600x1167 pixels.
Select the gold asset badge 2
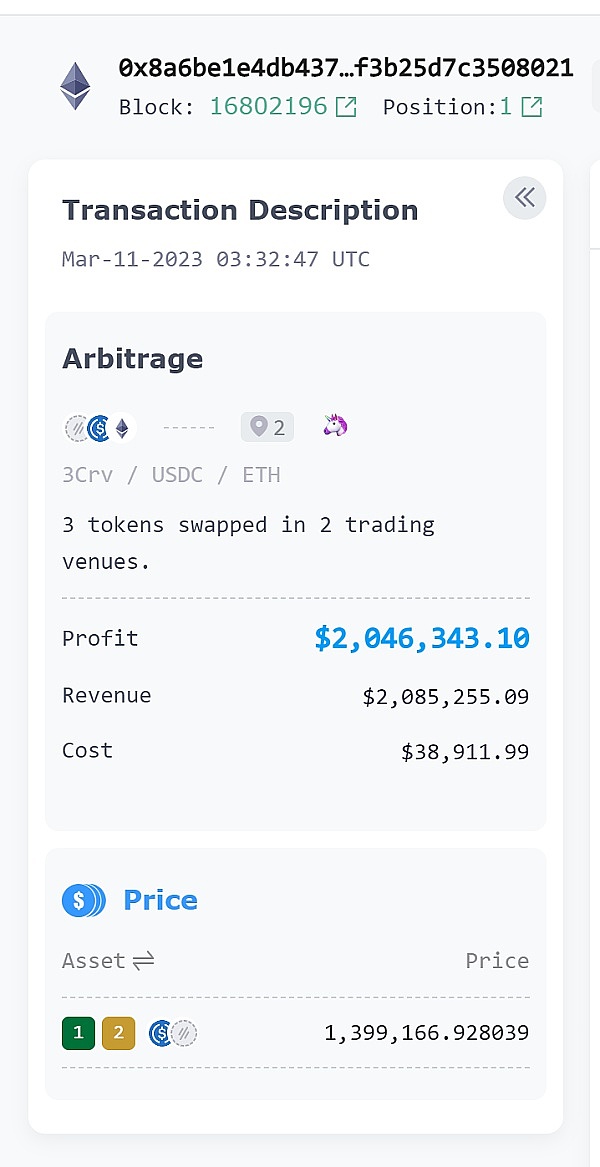click(118, 1033)
